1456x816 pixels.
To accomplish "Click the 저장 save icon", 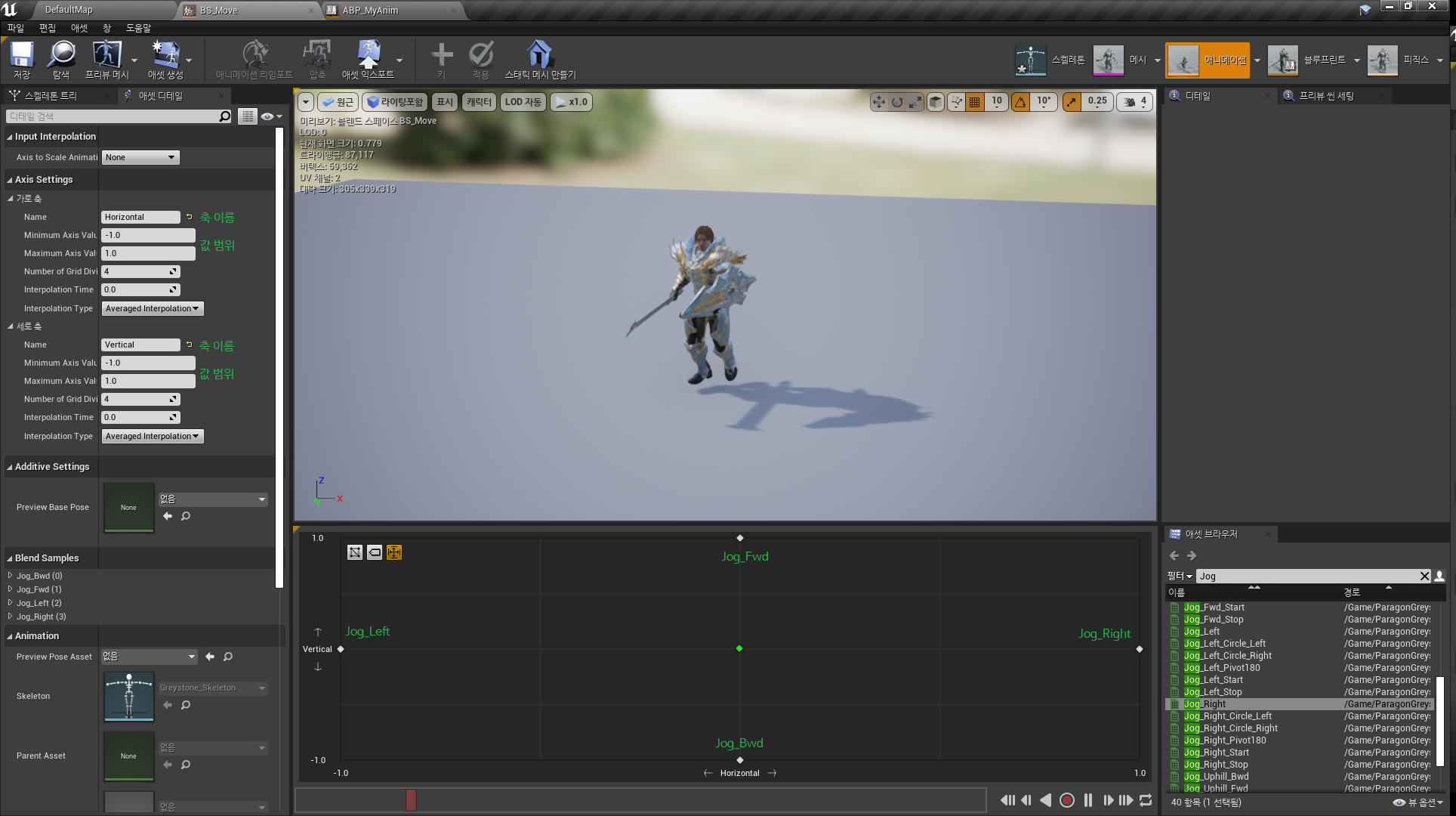I will 22,55.
